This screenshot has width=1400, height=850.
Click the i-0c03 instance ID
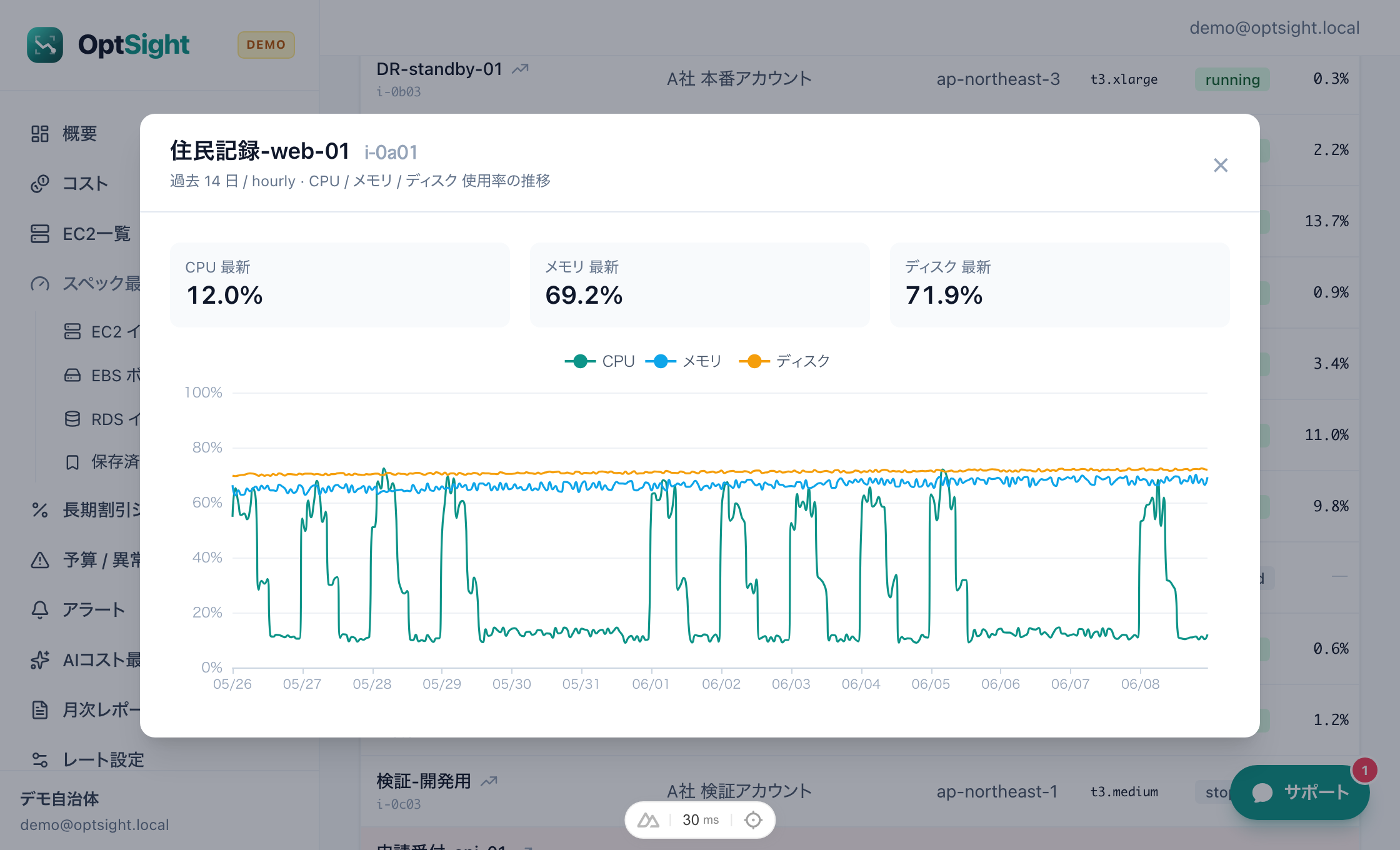pos(399,804)
